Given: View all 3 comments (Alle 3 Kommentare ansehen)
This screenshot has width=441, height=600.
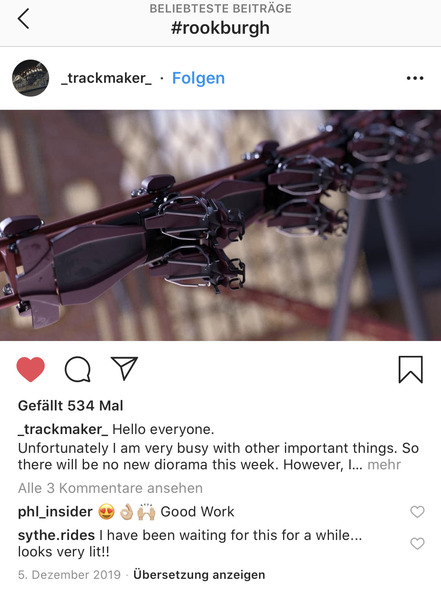Looking at the screenshot, I should pyautogui.click(x=110, y=488).
